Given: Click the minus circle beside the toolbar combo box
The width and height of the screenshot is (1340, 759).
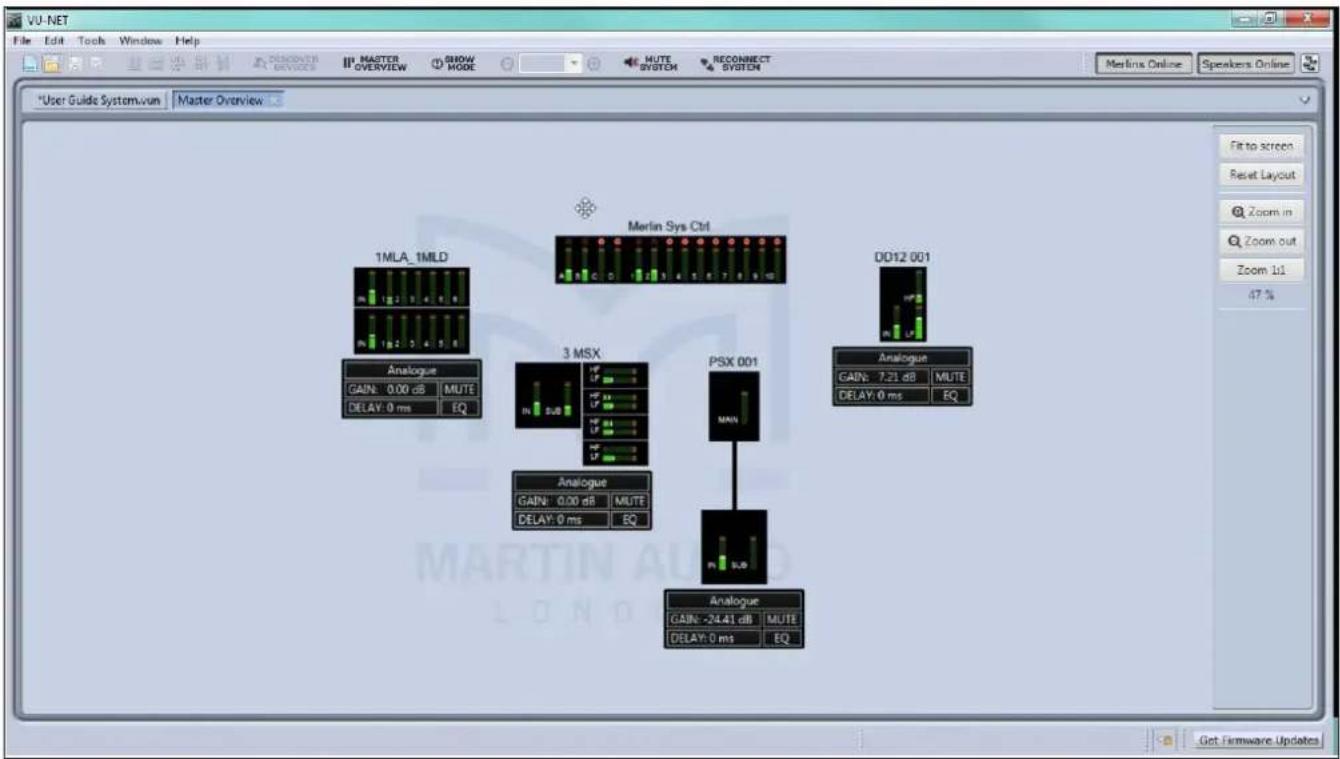Looking at the screenshot, I should (507, 64).
